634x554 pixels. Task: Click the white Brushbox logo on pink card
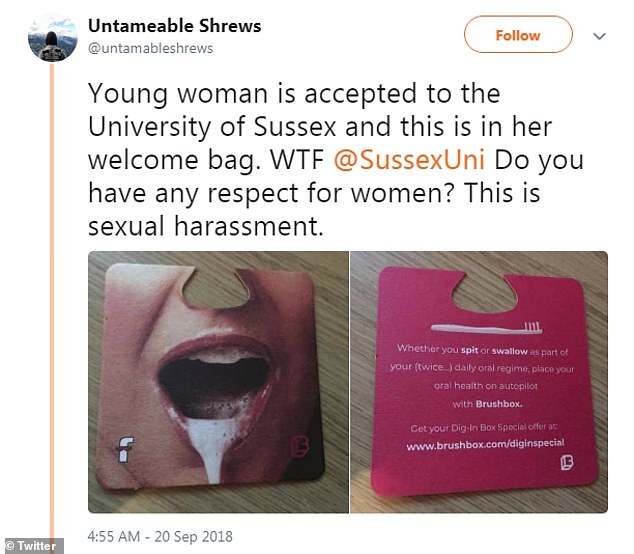click(567, 463)
